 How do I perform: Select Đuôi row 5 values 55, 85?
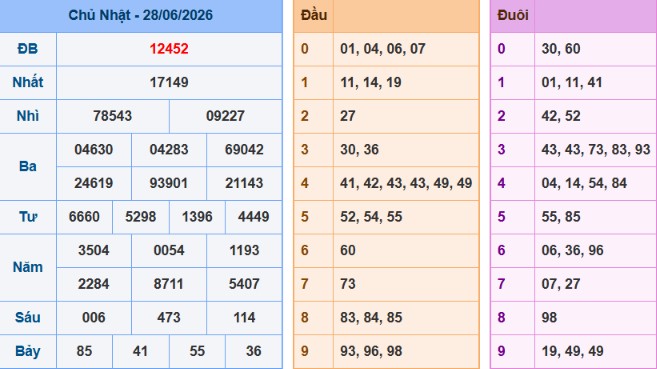[x=561, y=217]
